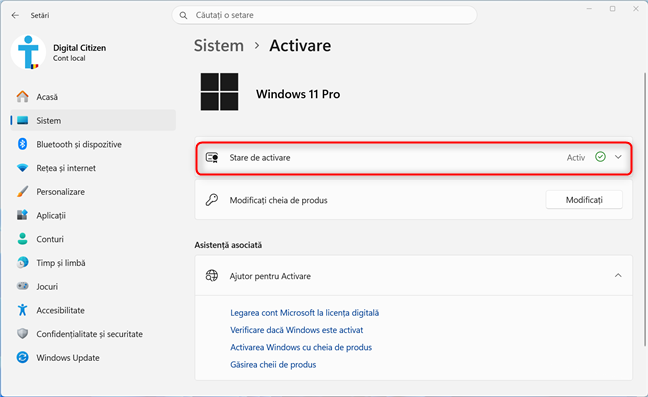Maximize the Setări window

pos(612,9)
